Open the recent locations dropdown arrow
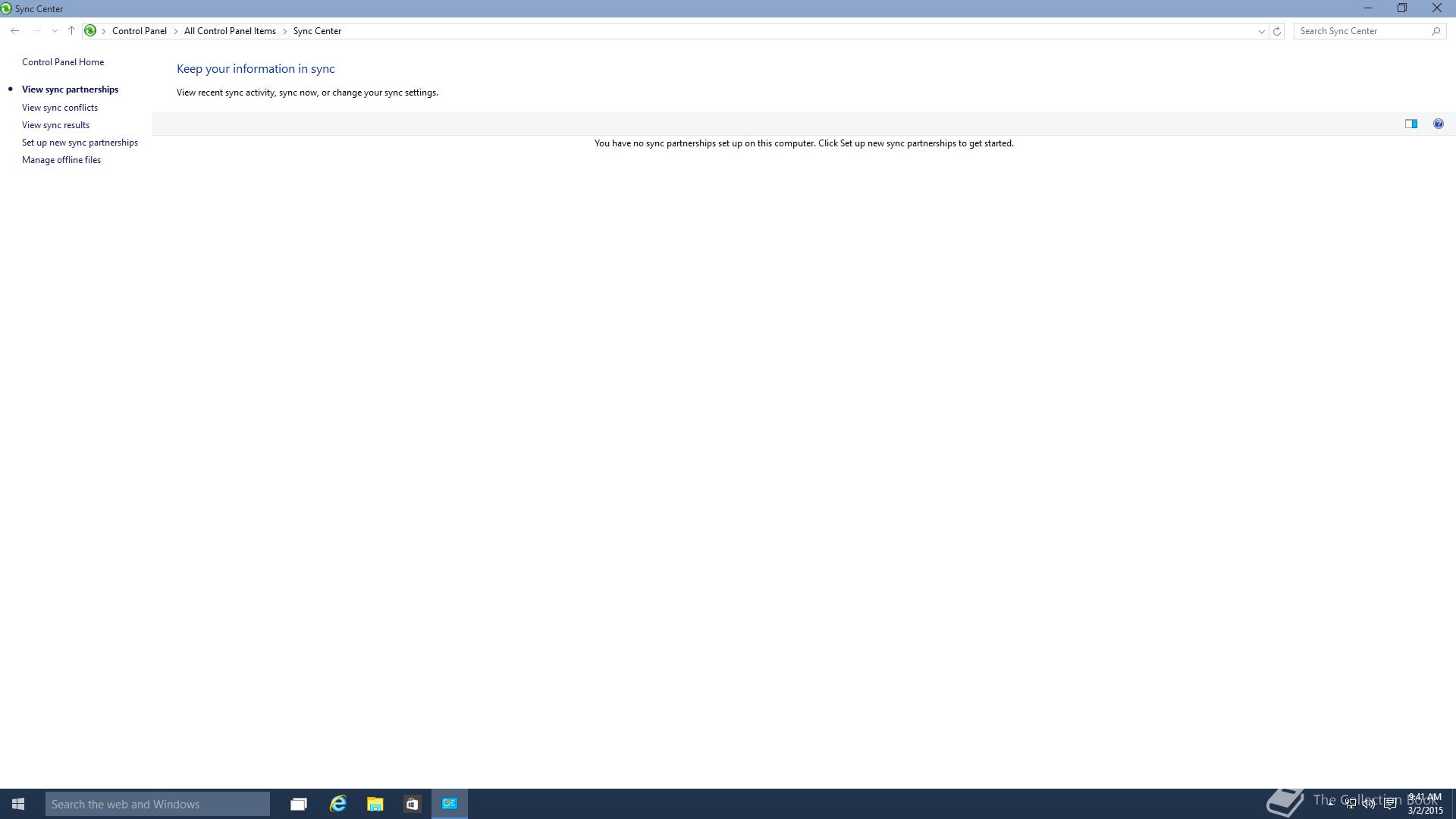 pos(55,31)
